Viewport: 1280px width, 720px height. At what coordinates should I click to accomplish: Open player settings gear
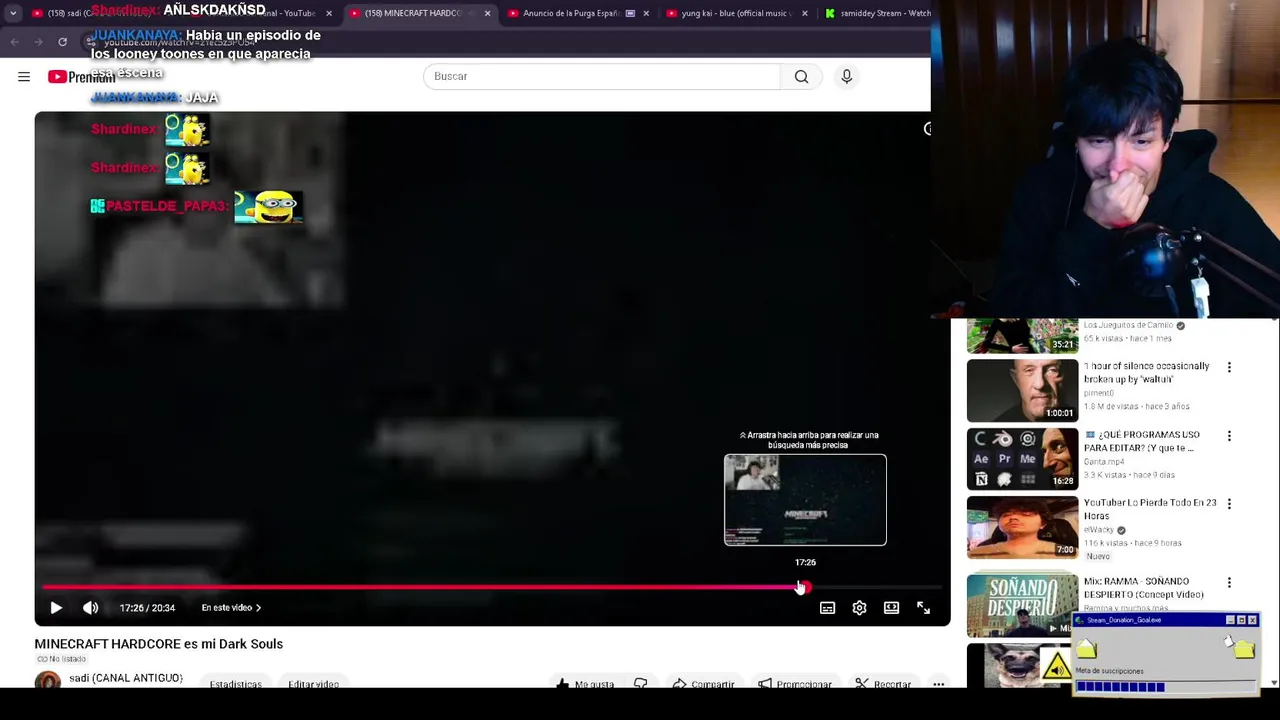[x=859, y=607]
